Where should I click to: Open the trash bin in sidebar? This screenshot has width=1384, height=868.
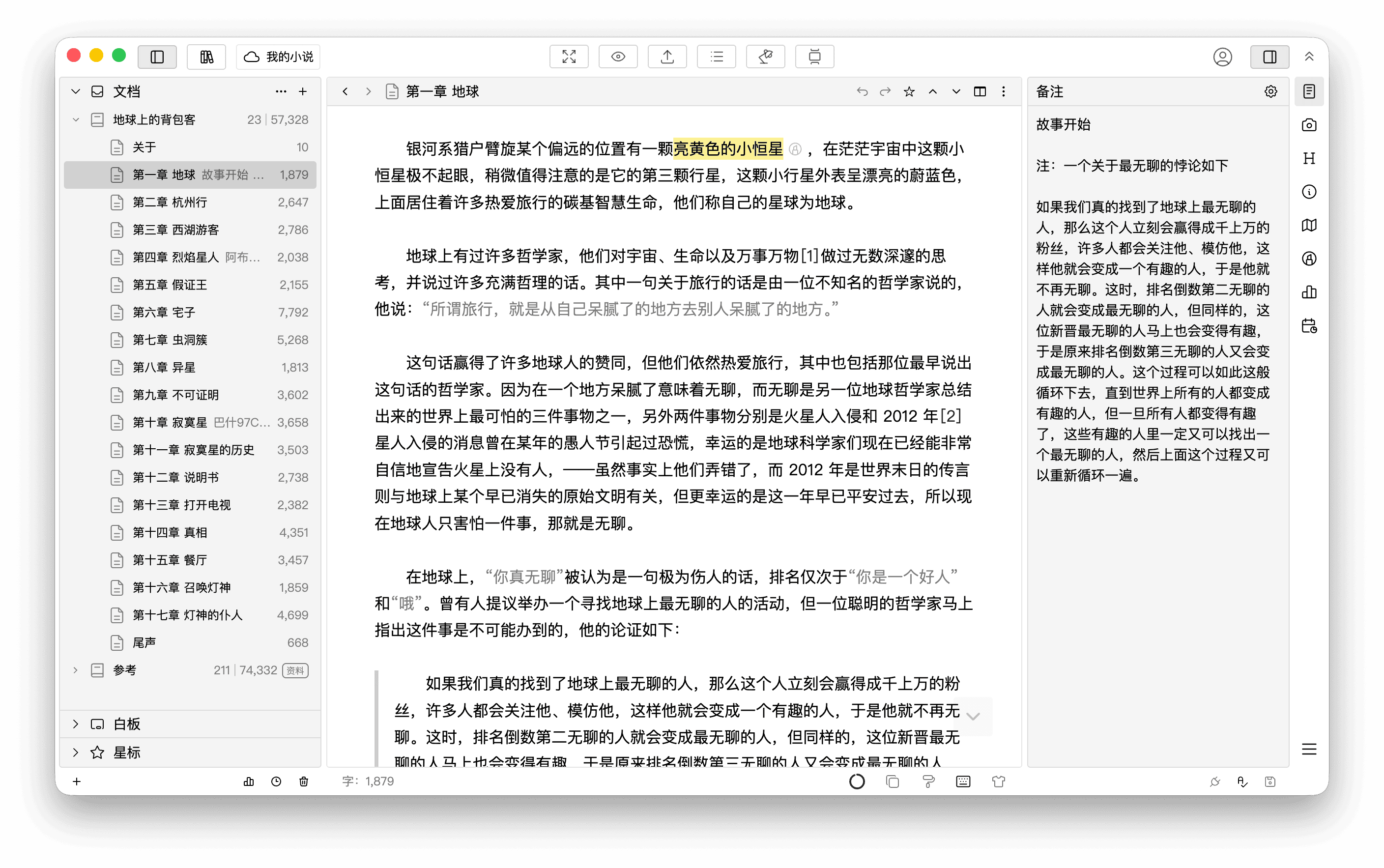304,781
